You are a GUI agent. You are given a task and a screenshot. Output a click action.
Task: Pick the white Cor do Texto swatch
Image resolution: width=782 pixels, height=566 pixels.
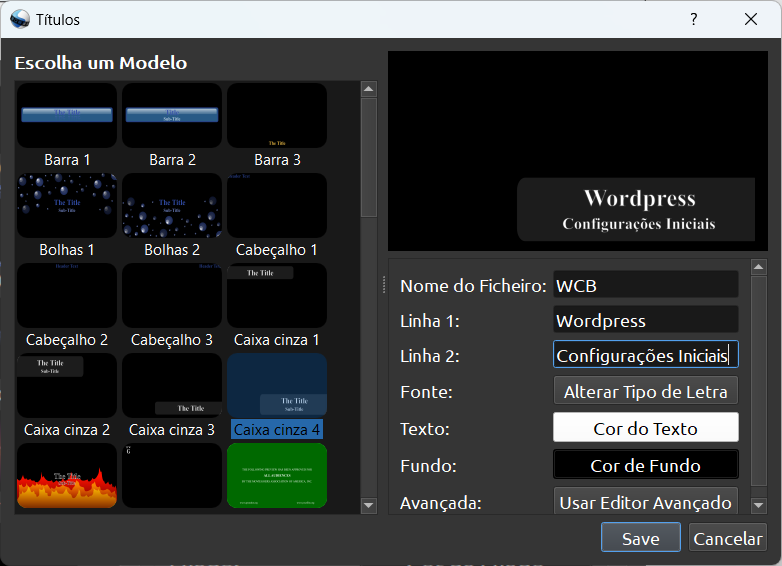click(x=646, y=429)
